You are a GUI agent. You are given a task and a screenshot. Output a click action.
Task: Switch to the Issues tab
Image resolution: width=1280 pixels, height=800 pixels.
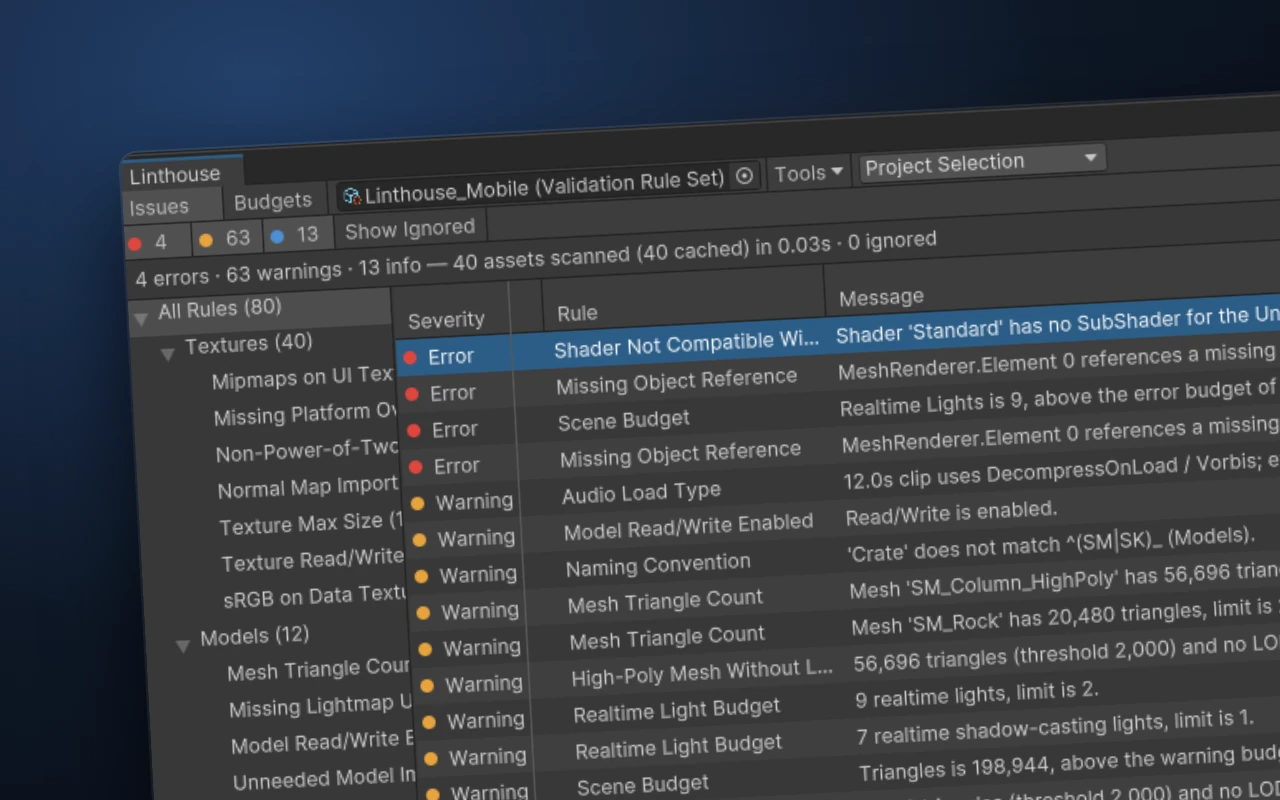point(159,207)
